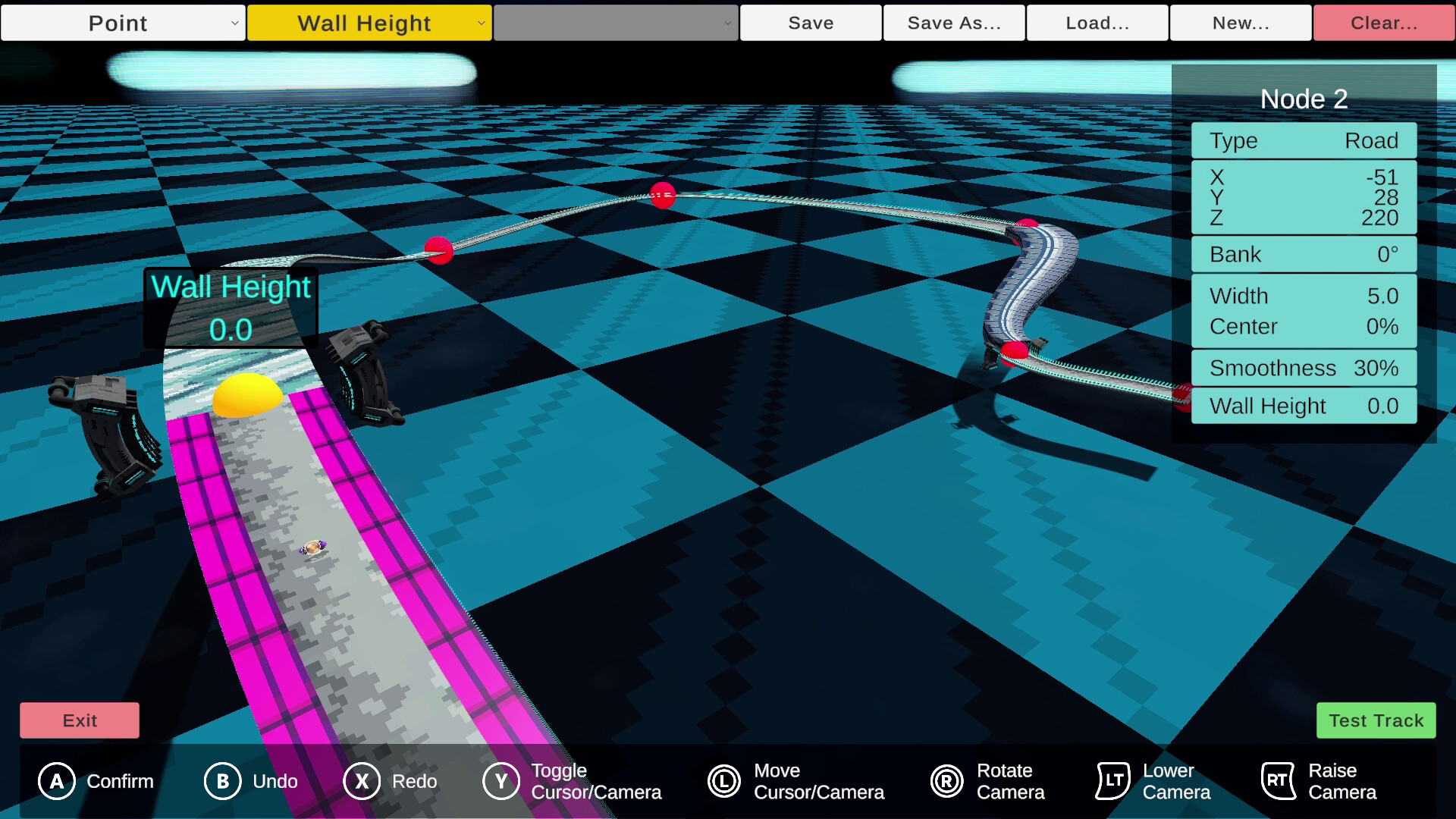The width and height of the screenshot is (1456, 819).
Task: Open the Load track menu
Action: 1097,23
